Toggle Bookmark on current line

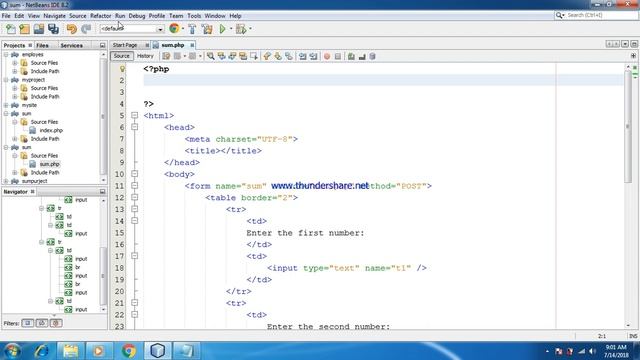point(289,56)
